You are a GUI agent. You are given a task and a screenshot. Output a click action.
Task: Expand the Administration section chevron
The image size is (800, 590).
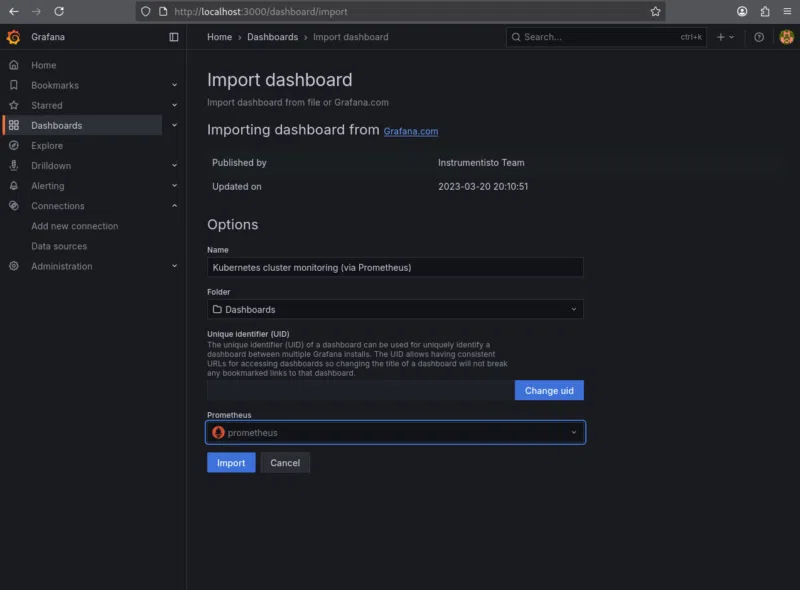tap(175, 267)
